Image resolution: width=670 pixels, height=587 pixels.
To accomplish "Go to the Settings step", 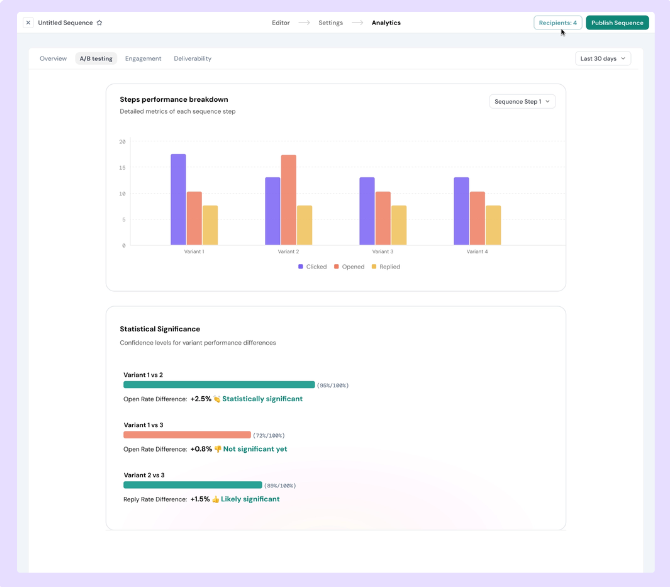I will click(x=330, y=23).
